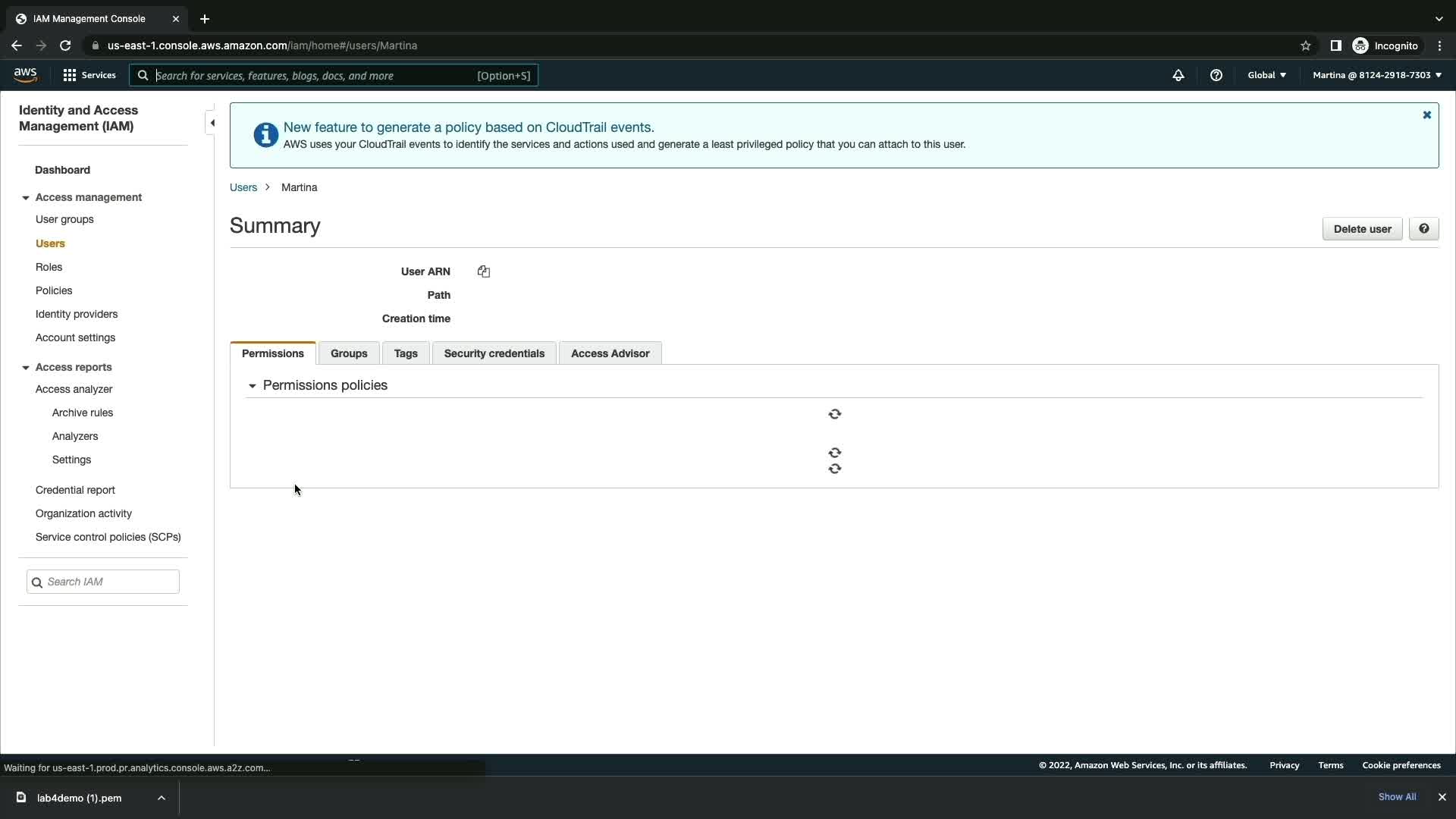The width and height of the screenshot is (1456, 819).
Task: Bookmark this page with star icon
Action: click(1305, 45)
